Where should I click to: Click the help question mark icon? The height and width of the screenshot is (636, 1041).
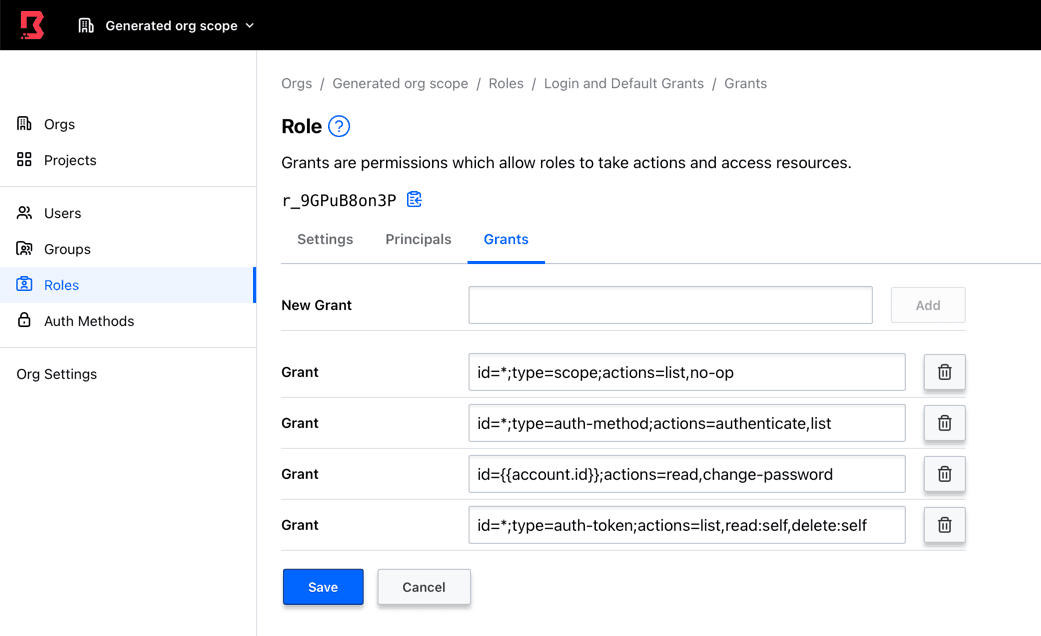pyautogui.click(x=339, y=127)
